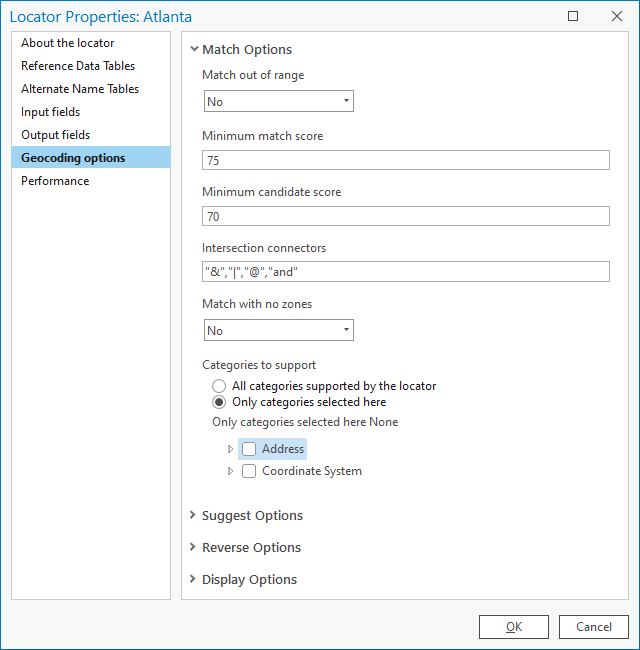Open the Match out of range dropdown
The width and height of the screenshot is (640, 650).
pyautogui.click(x=278, y=101)
